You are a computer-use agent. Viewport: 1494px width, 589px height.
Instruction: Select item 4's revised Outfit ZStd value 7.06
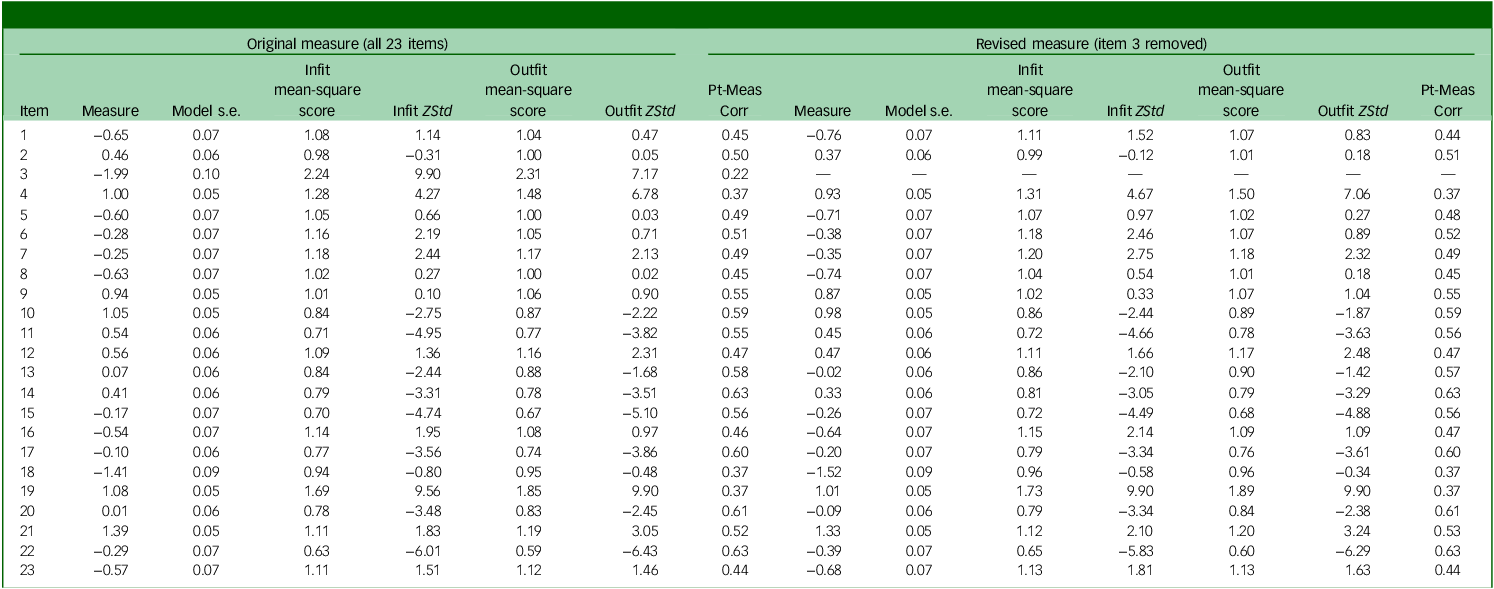coord(1349,194)
